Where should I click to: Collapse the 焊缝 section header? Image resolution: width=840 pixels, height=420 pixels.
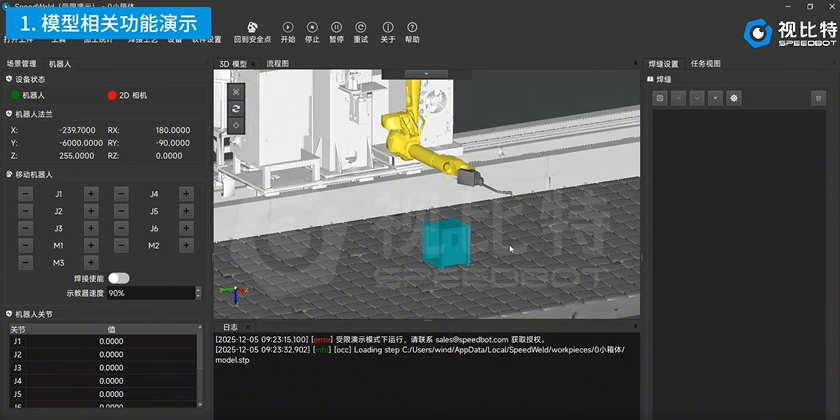click(650, 79)
